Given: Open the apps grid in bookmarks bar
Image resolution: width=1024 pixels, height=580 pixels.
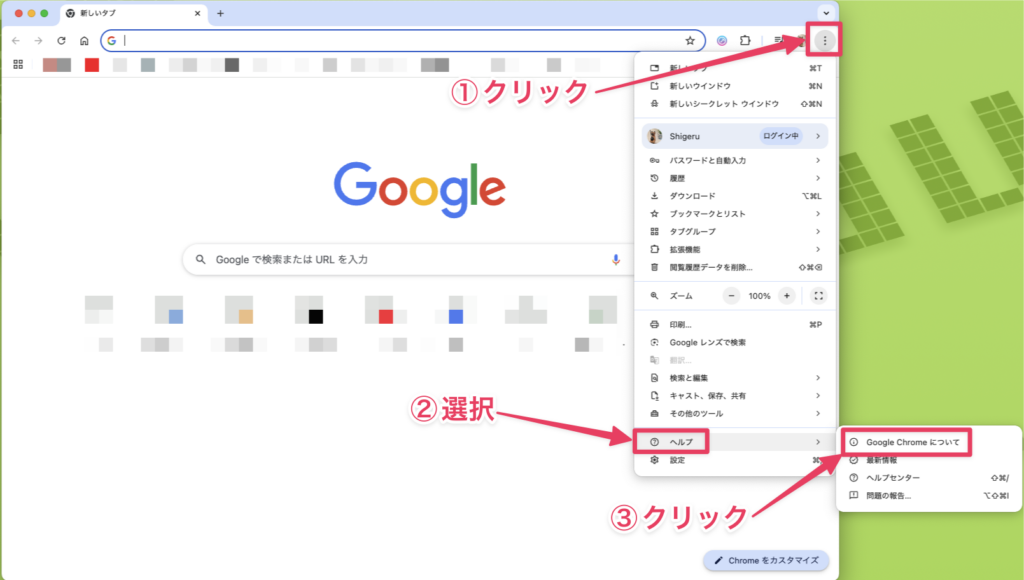Looking at the screenshot, I should coord(18,64).
